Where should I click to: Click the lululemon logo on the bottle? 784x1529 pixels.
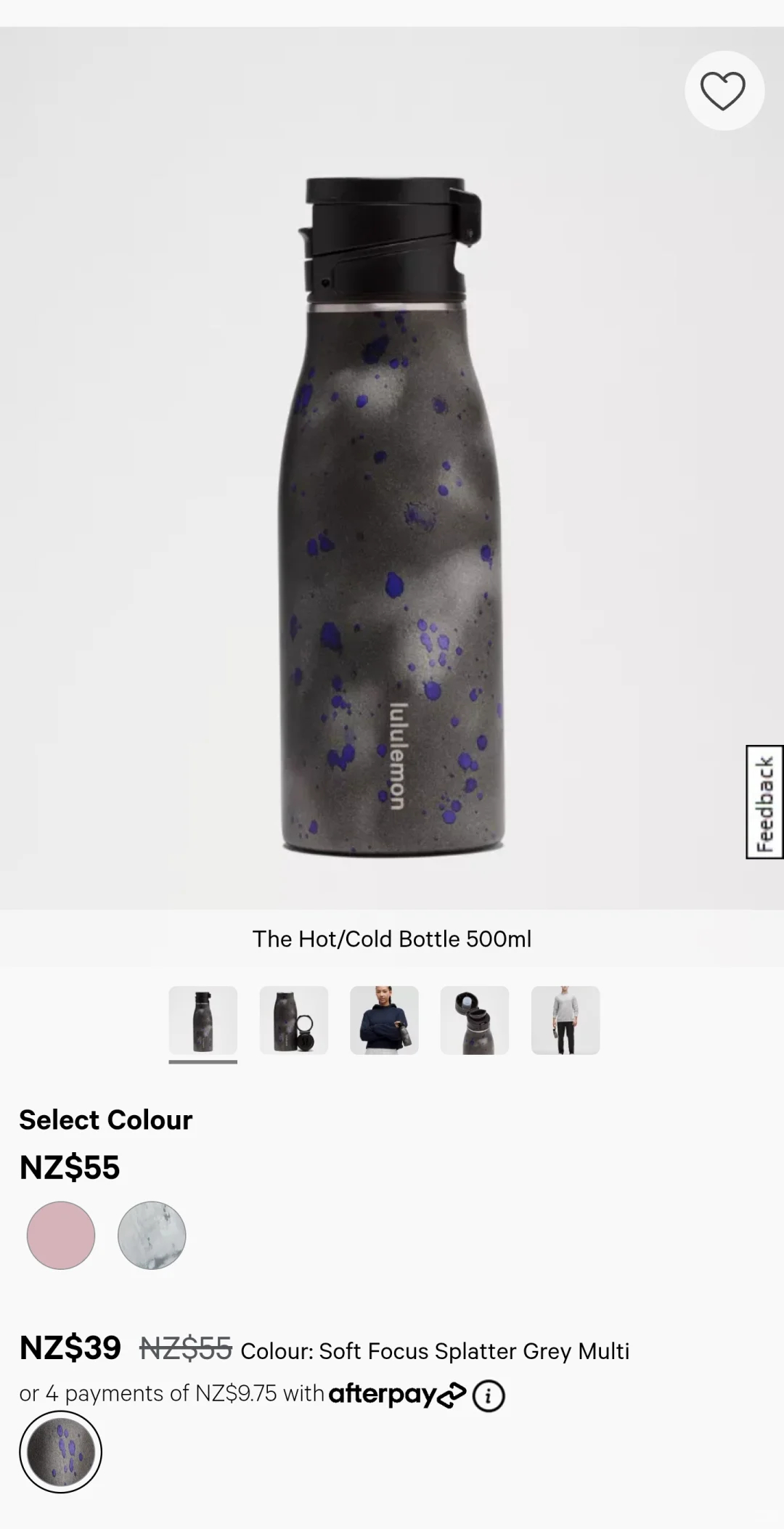click(x=398, y=757)
